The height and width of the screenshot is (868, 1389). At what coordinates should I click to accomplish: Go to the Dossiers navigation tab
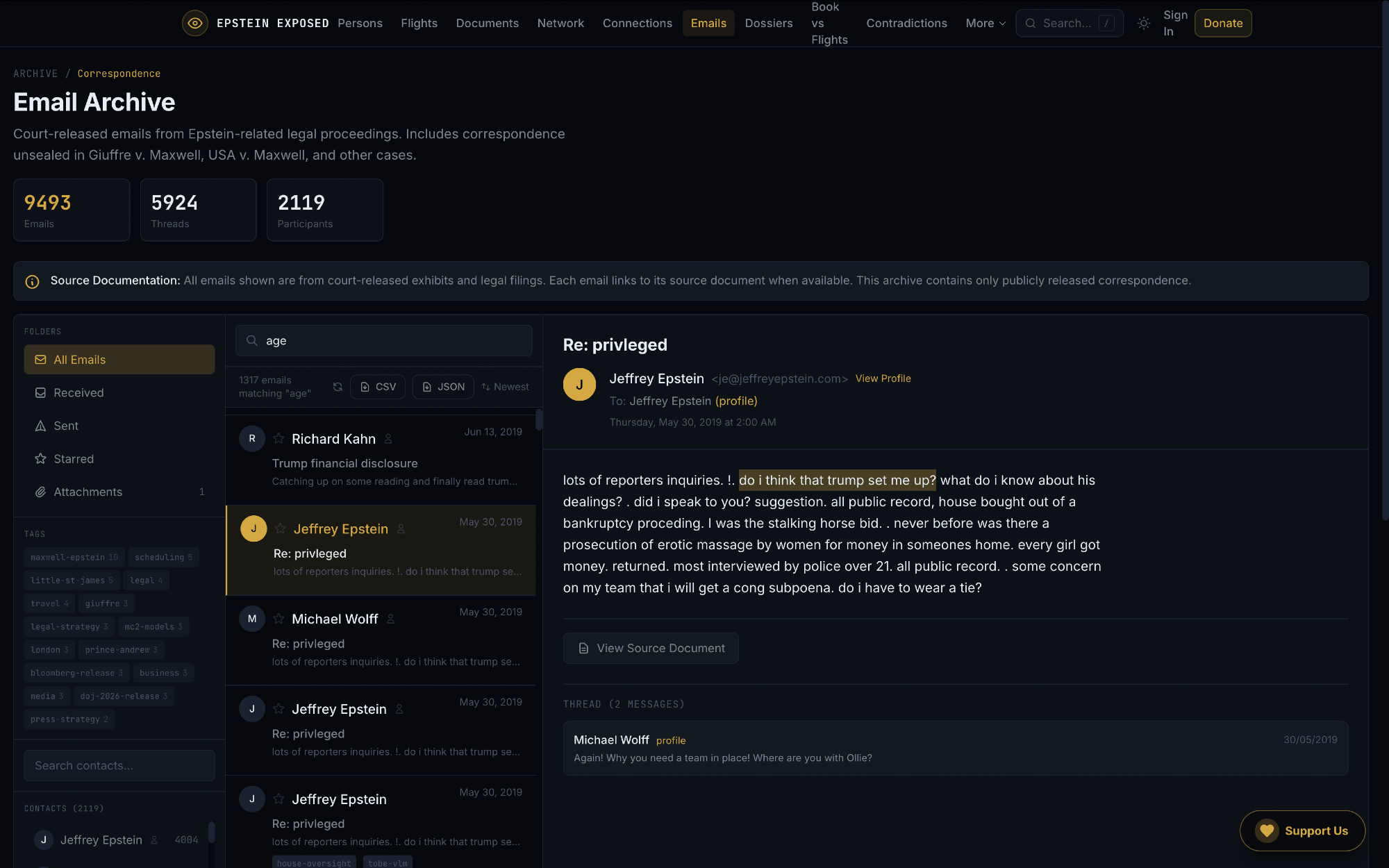click(768, 24)
